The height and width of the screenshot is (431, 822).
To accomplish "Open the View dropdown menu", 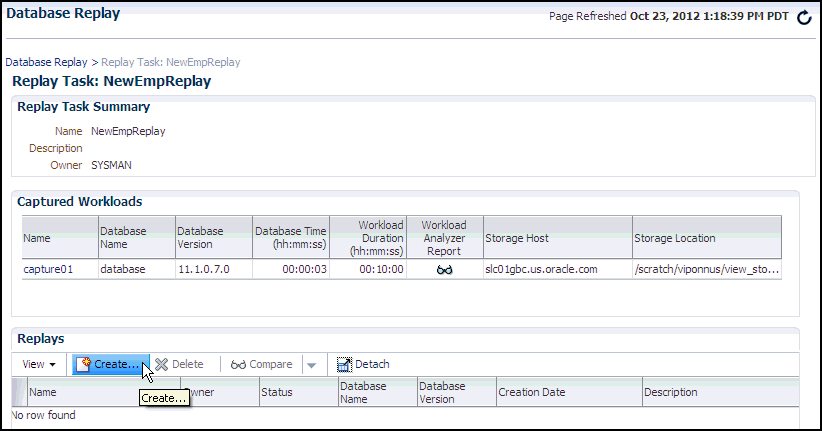I will tap(39, 364).
